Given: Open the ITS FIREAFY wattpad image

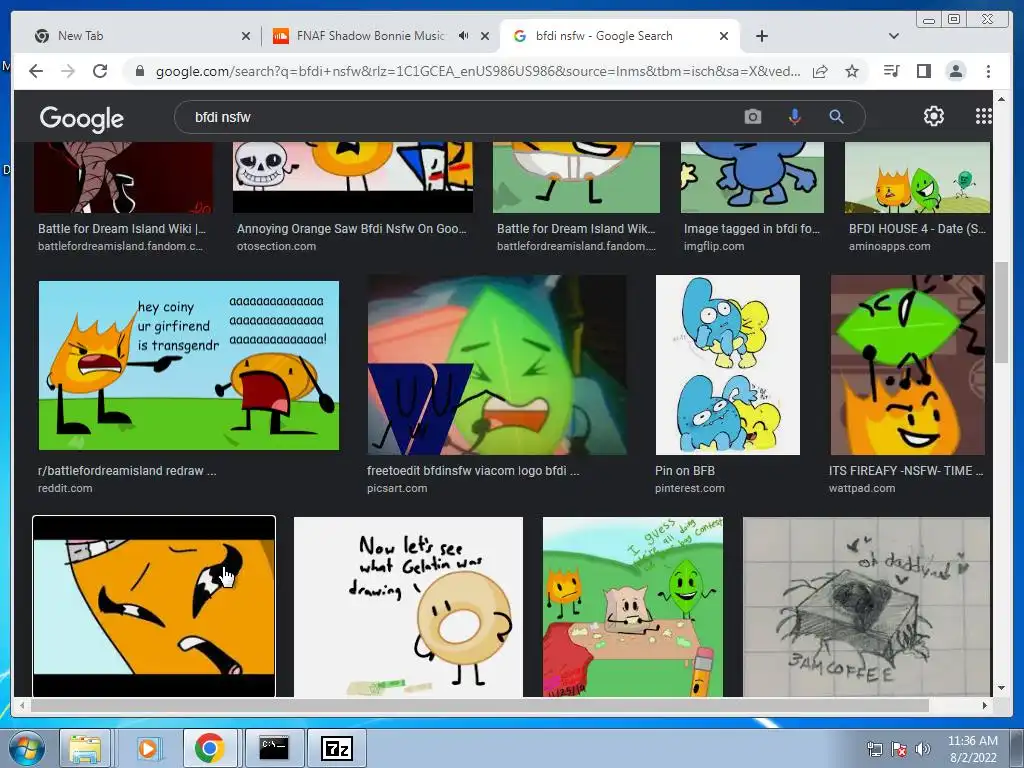Looking at the screenshot, I should (x=908, y=364).
